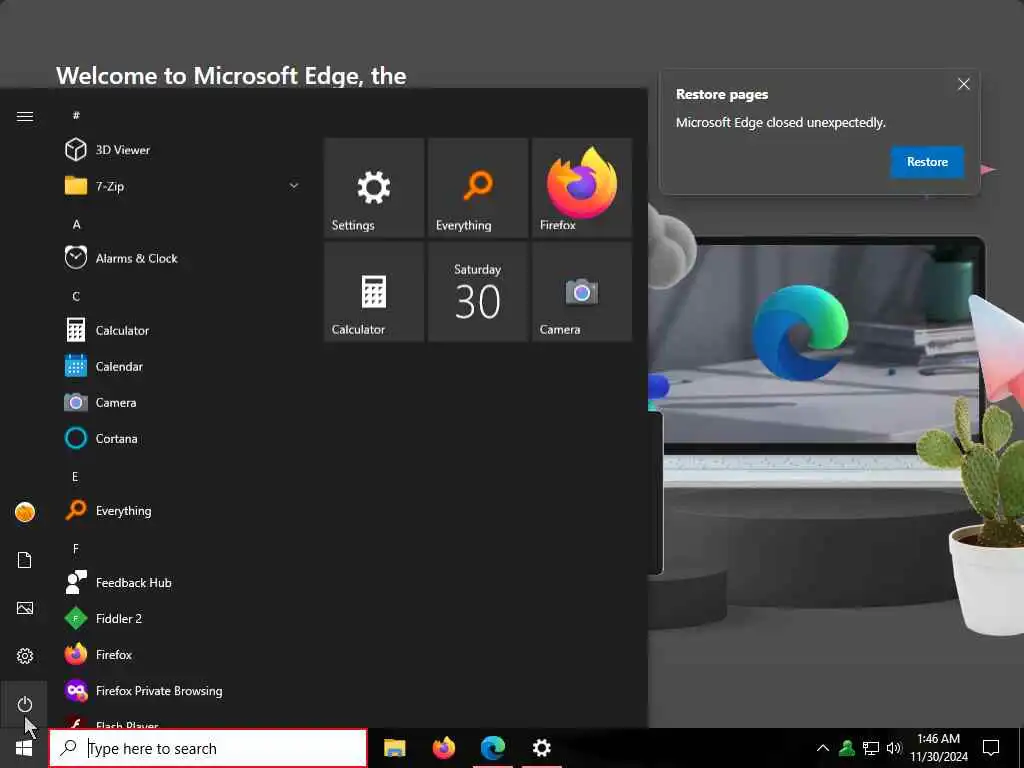Click the Windows Start button
Viewport: 1024px width, 768px height.
tap(24, 748)
